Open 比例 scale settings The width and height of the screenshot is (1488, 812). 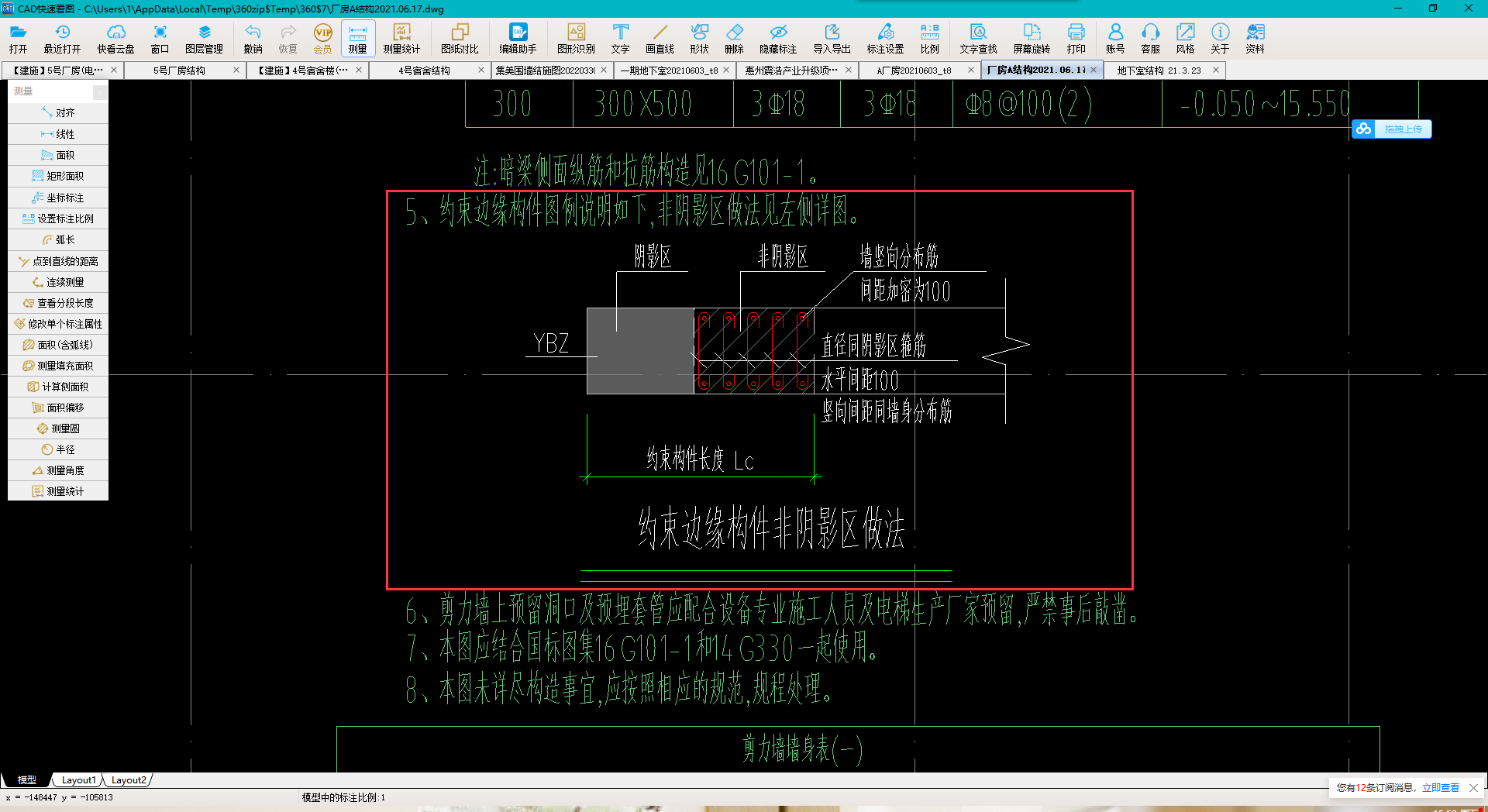[929, 38]
